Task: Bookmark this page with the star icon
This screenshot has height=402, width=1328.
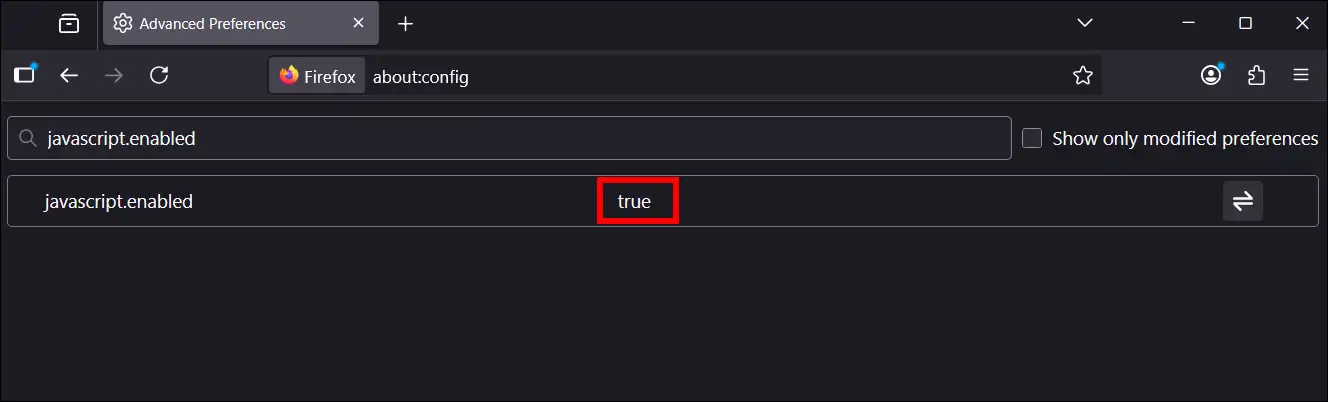Action: [x=1082, y=76]
